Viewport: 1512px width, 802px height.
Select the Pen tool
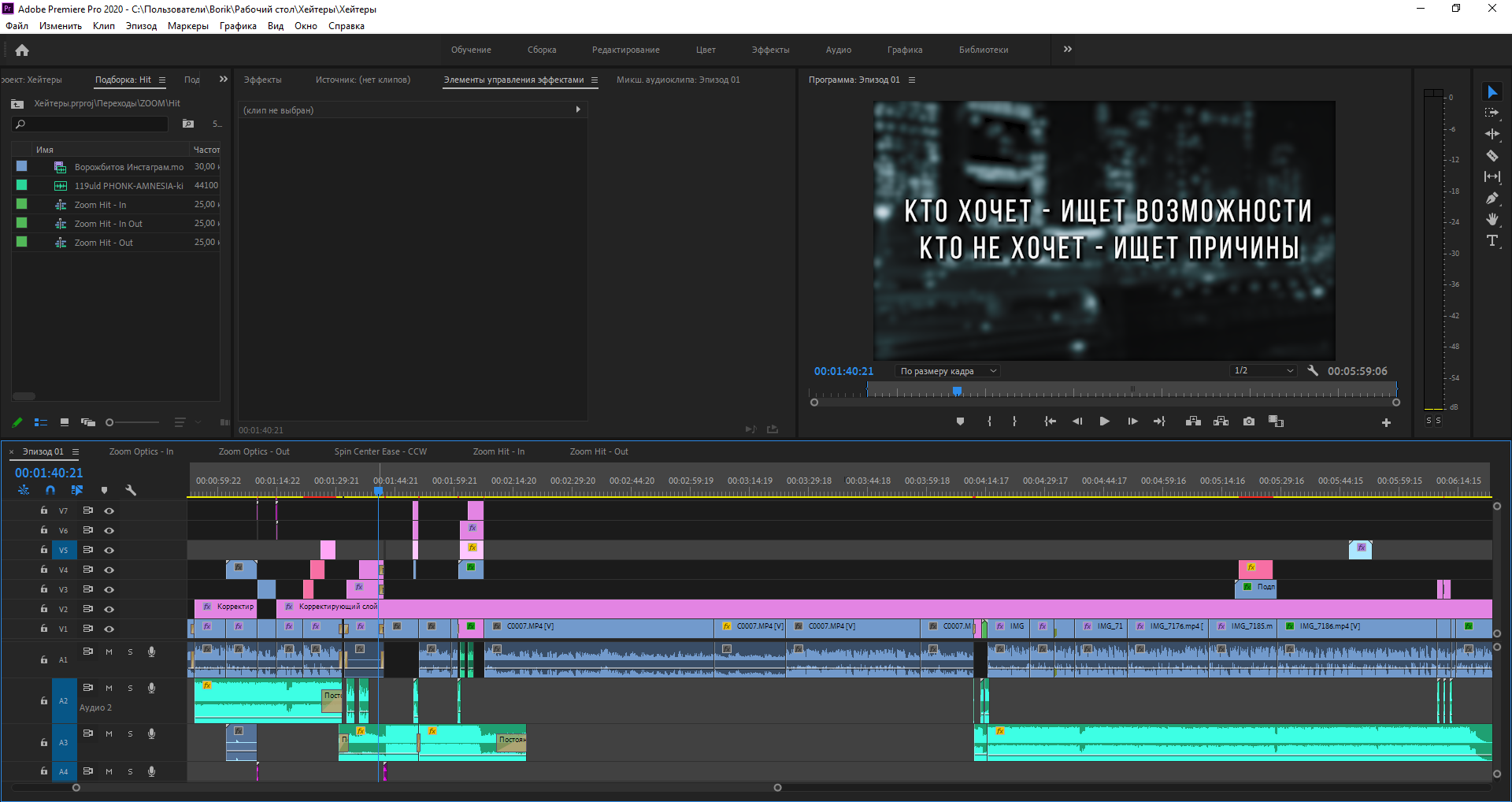pyautogui.click(x=1492, y=198)
